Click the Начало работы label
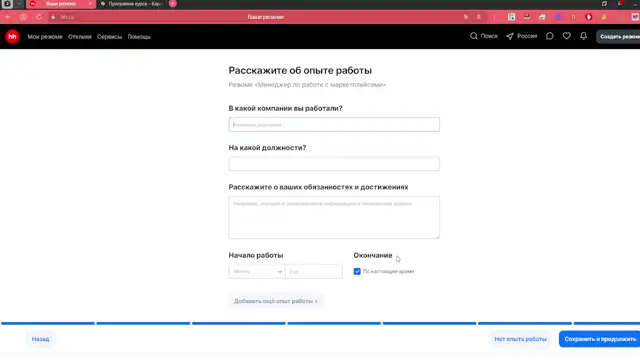The height and width of the screenshot is (360, 640). click(x=256, y=255)
